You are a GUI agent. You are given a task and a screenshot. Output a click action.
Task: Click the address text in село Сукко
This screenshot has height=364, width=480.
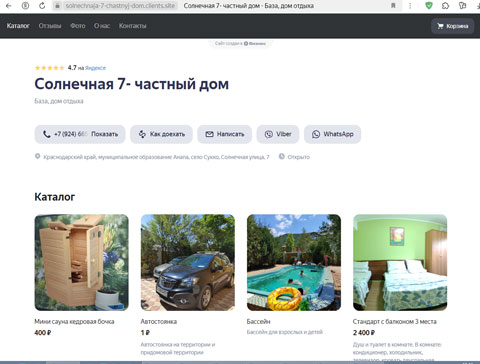pyautogui.click(x=156, y=157)
